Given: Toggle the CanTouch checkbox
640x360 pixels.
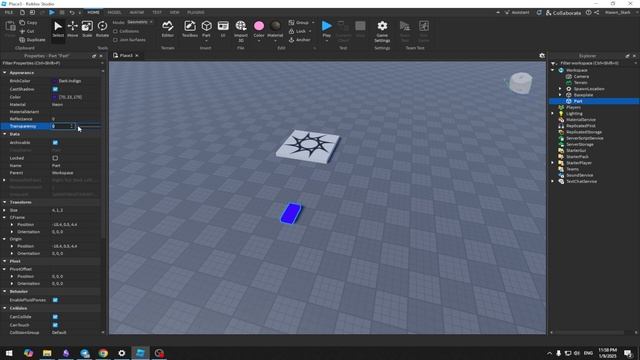Looking at the screenshot, I should 55,325.
